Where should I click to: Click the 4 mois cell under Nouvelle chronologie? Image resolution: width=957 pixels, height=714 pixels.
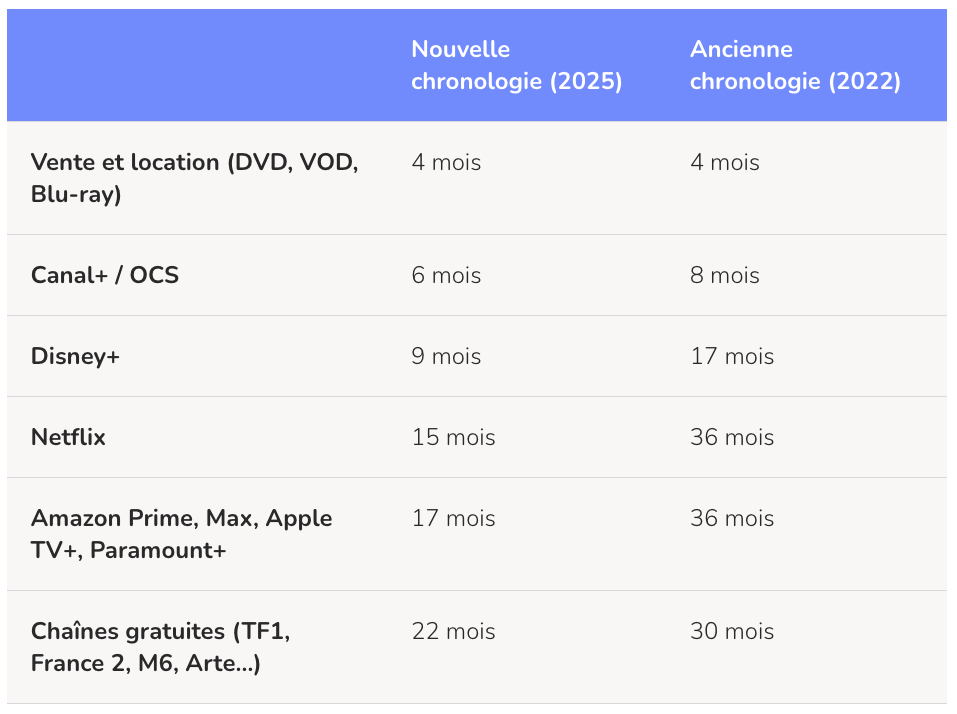point(446,162)
